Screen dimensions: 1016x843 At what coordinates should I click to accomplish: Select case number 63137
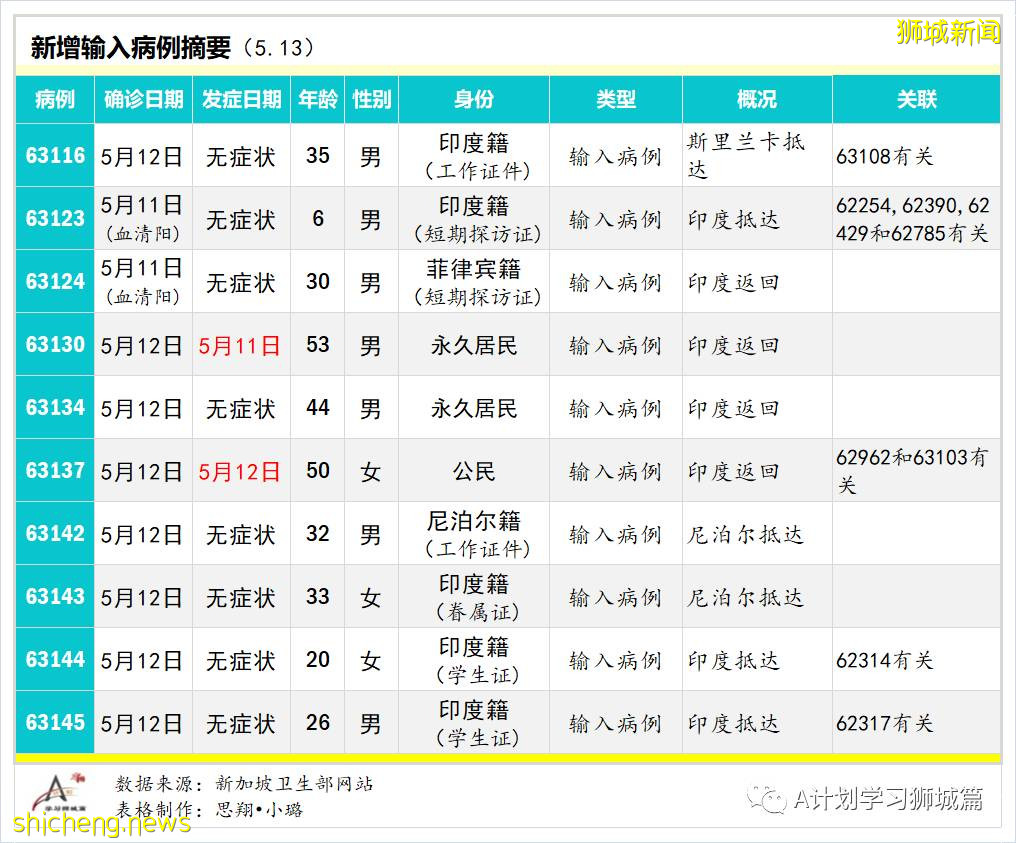(54, 470)
